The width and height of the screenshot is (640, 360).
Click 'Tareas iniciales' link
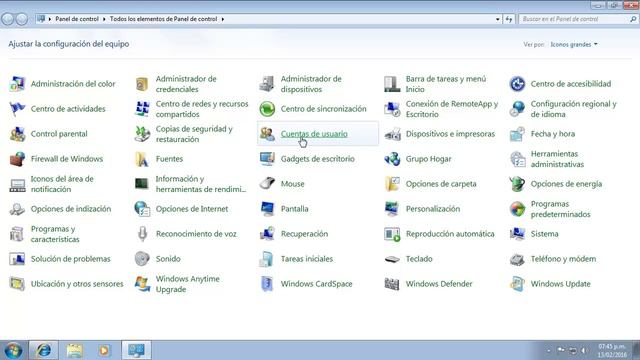tap(307, 259)
